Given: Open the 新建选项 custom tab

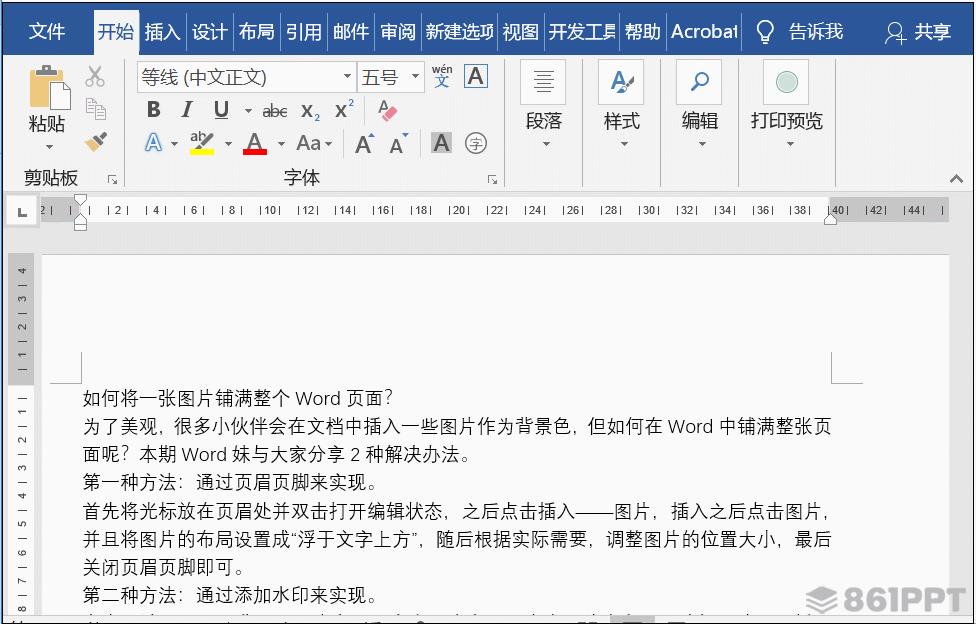Looking at the screenshot, I should point(459,32).
